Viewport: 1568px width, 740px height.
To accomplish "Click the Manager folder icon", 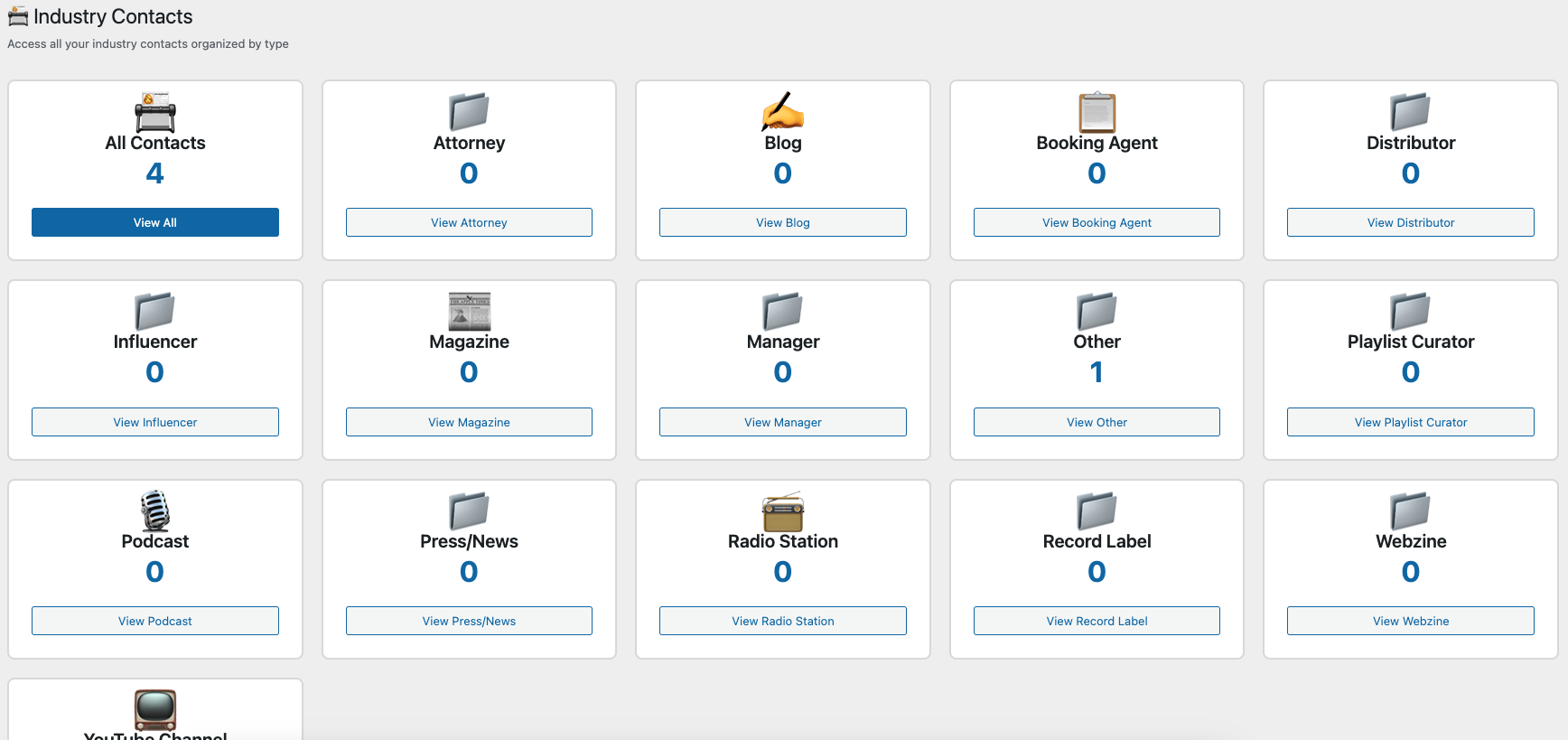I will pyautogui.click(x=782, y=312).
